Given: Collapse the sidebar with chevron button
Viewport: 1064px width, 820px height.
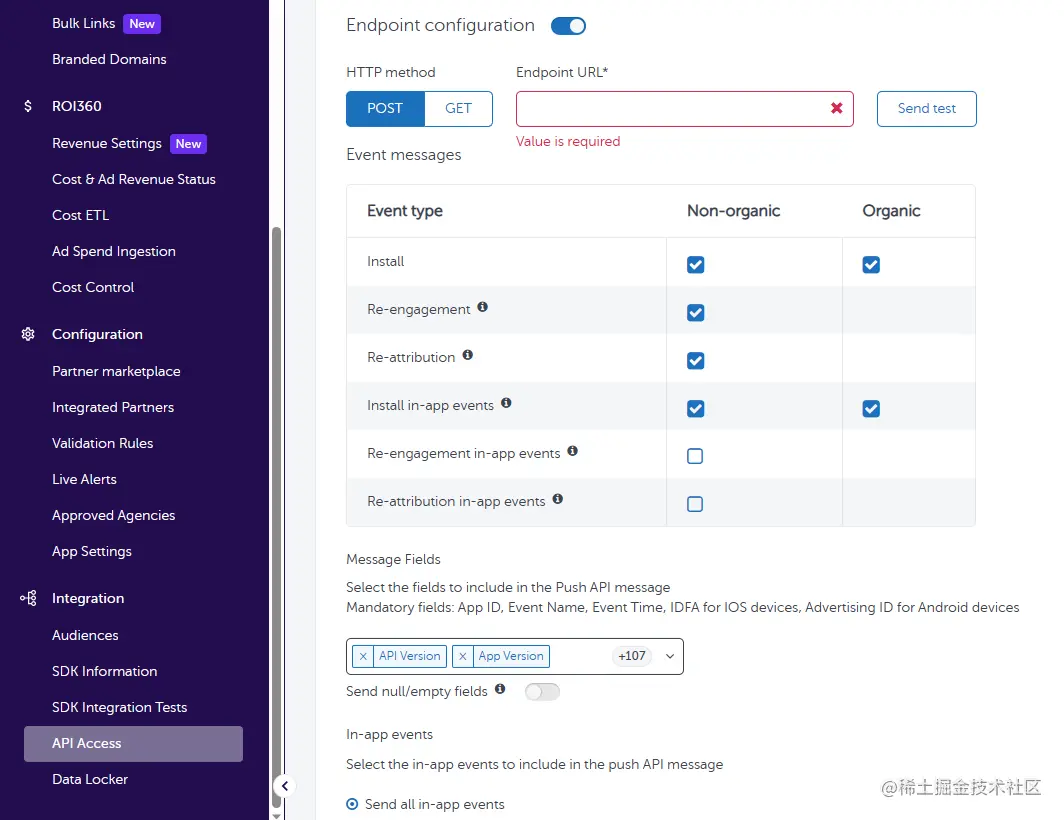Looking at the screenshot, I should click(x=285, y=786).
